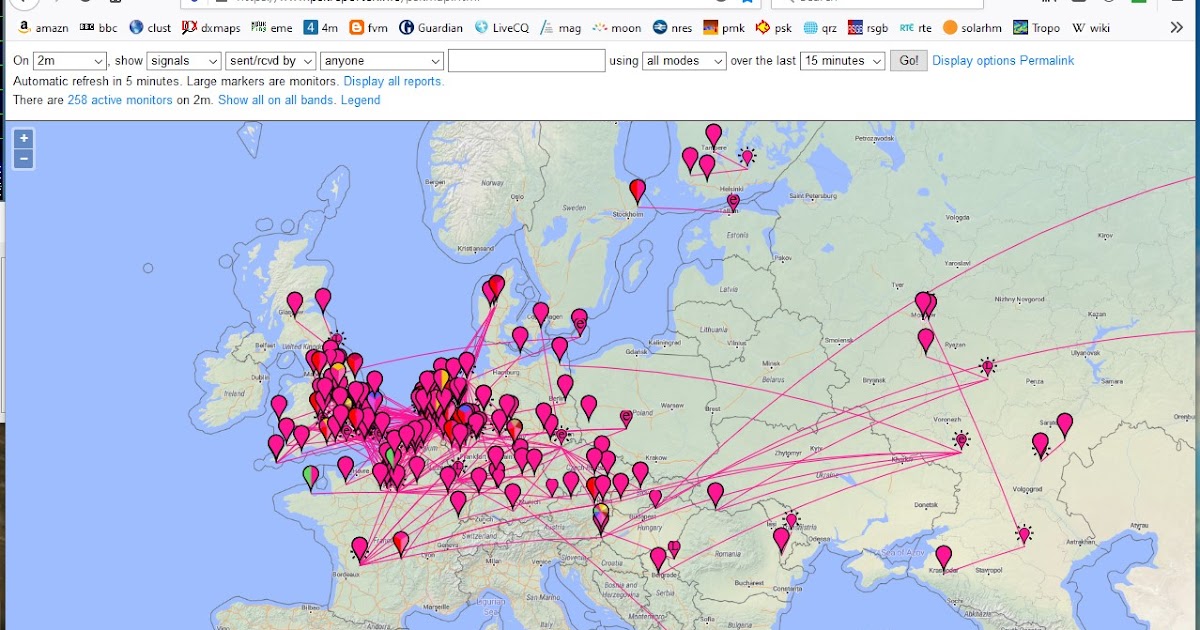
Task: Open the "all modes" dropdown
Action: (x=684, y=60)
